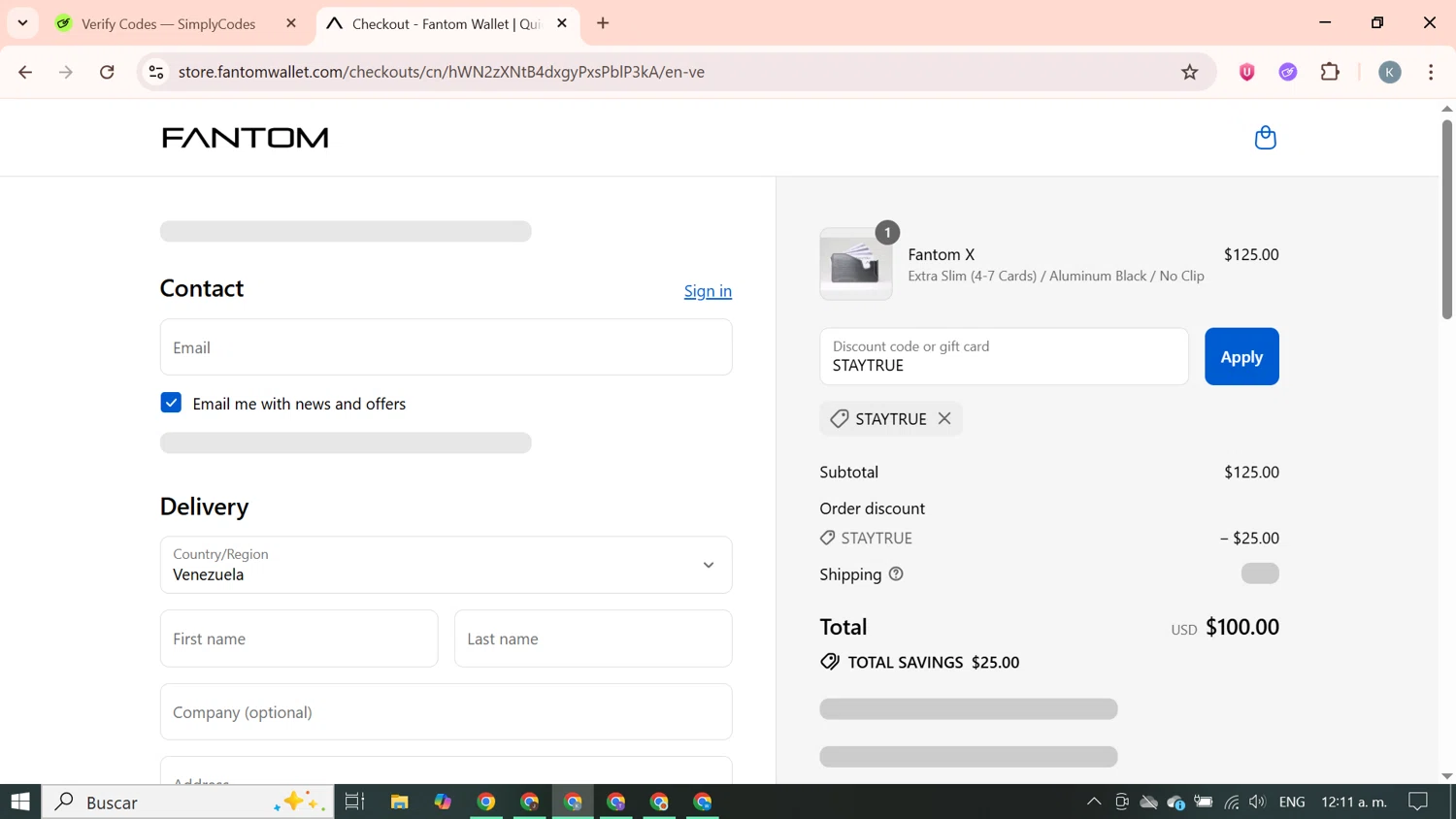Close the Verify Codes SimplyCodes tab
1456x819 pixels.
pos(291,23)
